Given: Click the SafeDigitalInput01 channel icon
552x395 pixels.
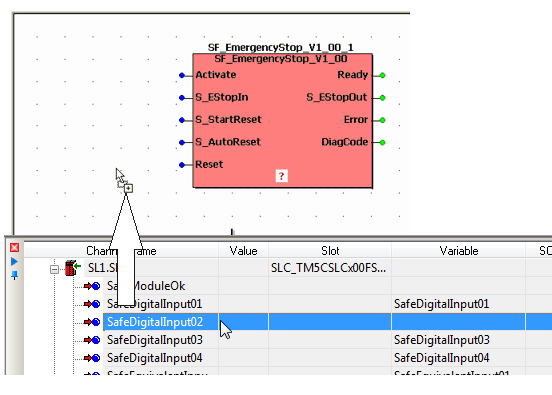Looking at the screenshot, I should point(92,304).
